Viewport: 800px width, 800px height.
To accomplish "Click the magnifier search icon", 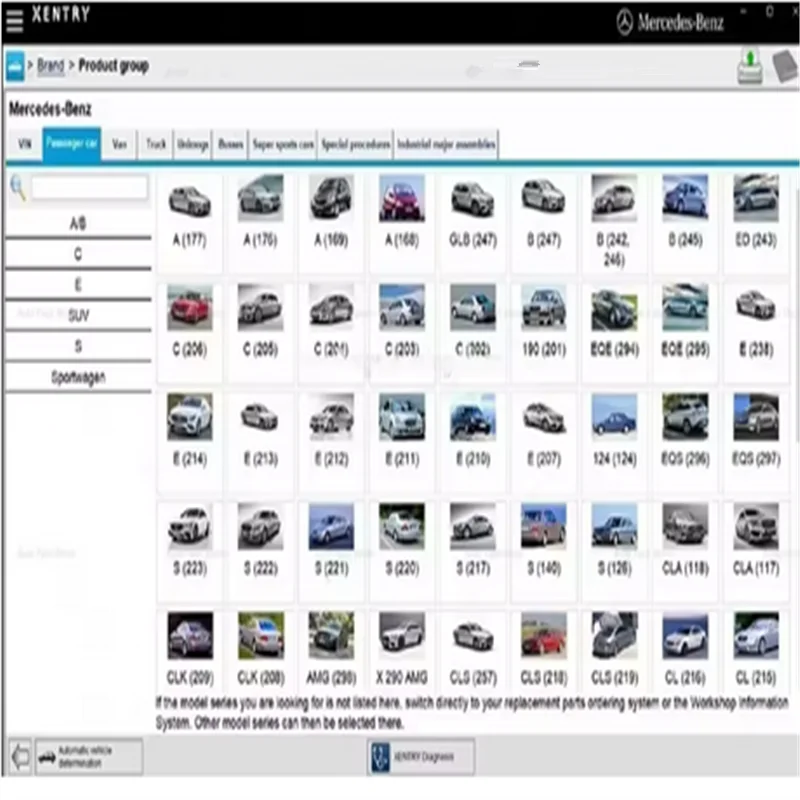I will [x=18, y=188].
